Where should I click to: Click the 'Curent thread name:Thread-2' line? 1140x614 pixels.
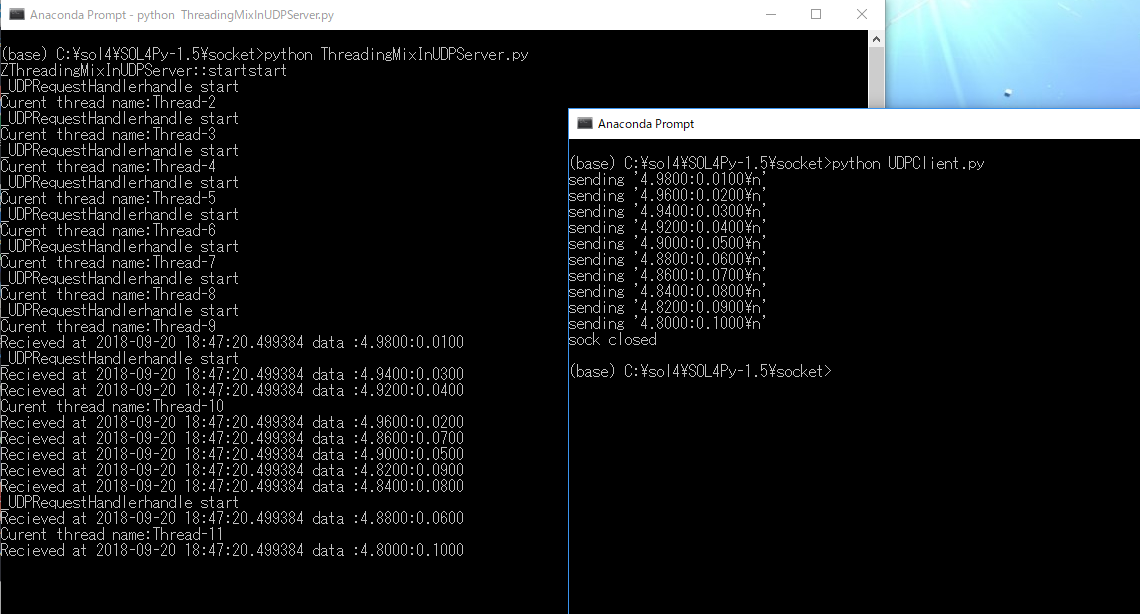tap(108, 102)
